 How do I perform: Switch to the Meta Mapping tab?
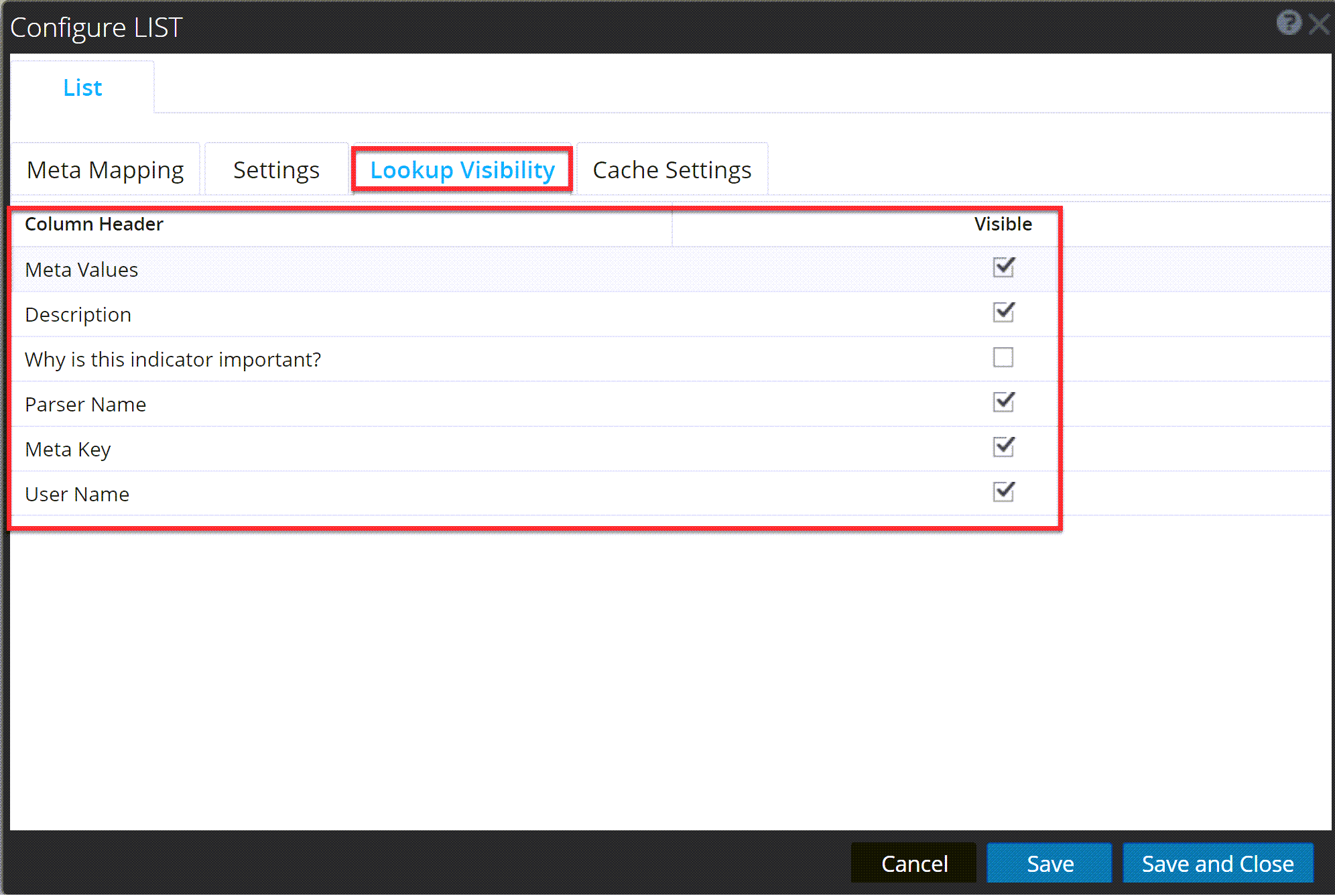[105, 170]
